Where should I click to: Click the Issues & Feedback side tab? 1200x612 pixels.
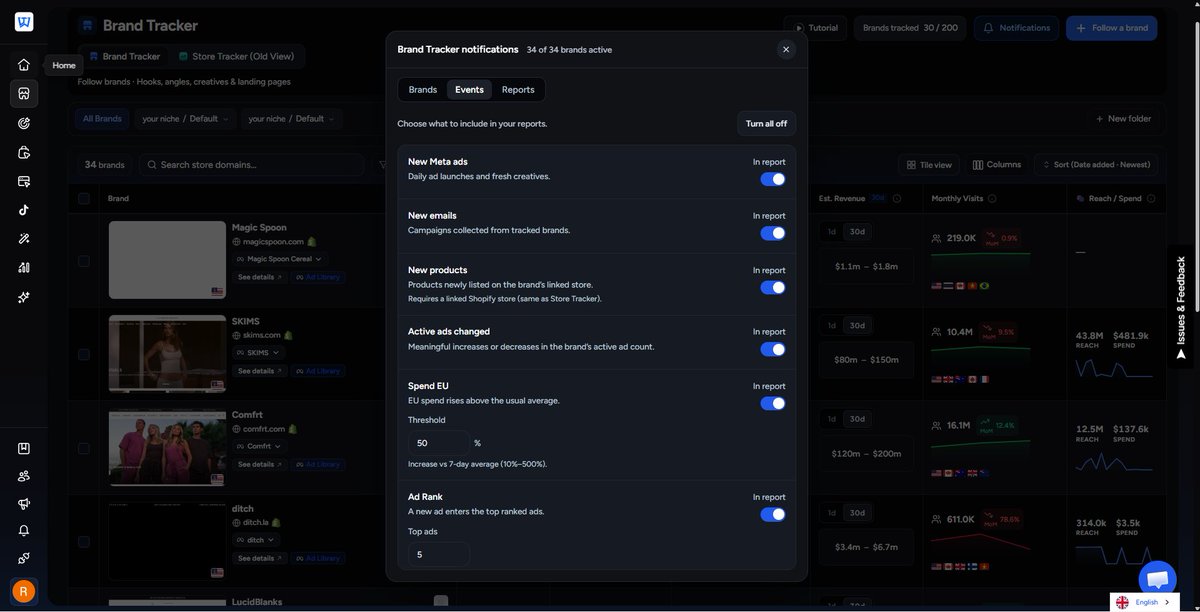(1181, 307)
